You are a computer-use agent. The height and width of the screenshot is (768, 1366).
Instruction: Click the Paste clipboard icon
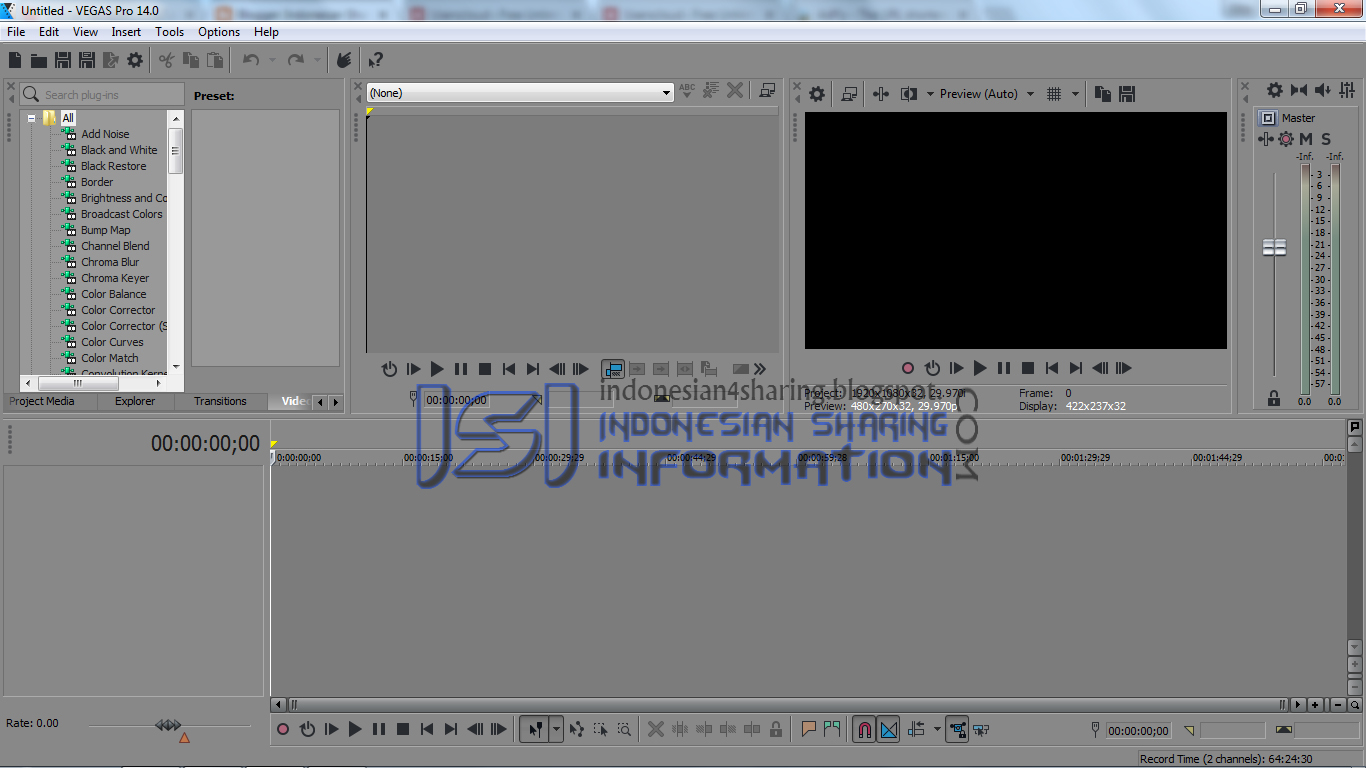click(215, 61)
